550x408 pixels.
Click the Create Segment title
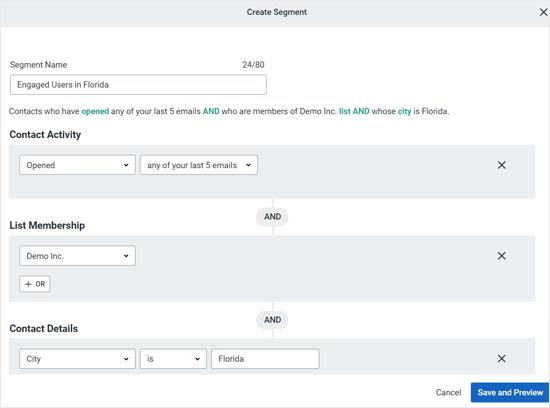point(277,12)
